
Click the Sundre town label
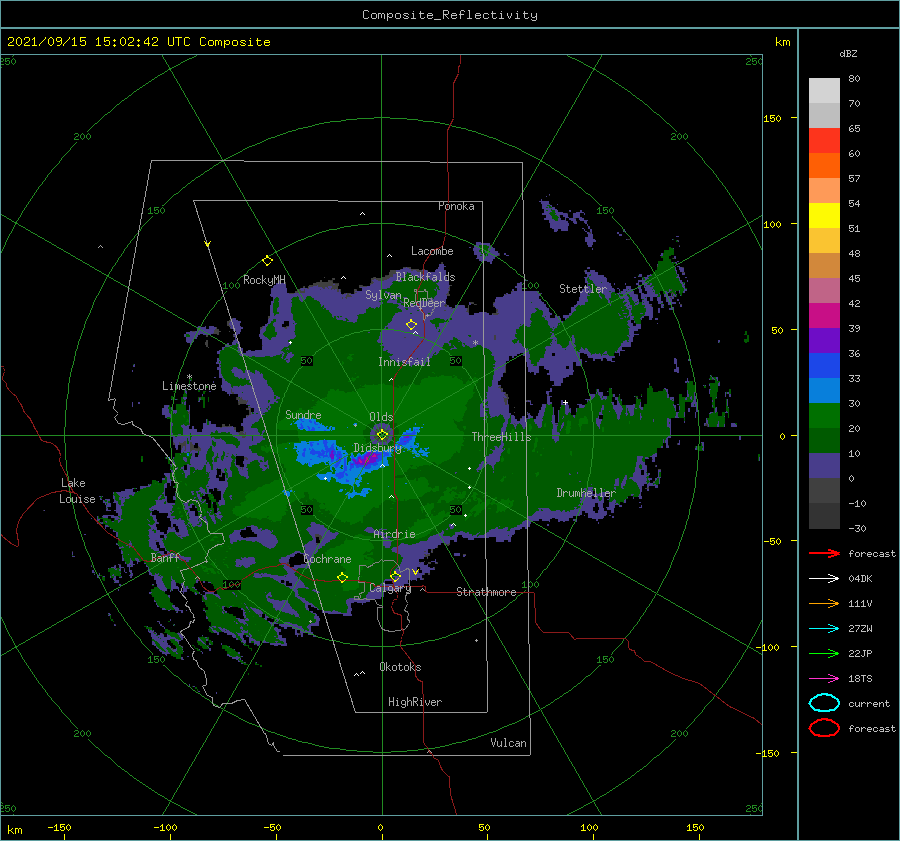tap(303, 415)
